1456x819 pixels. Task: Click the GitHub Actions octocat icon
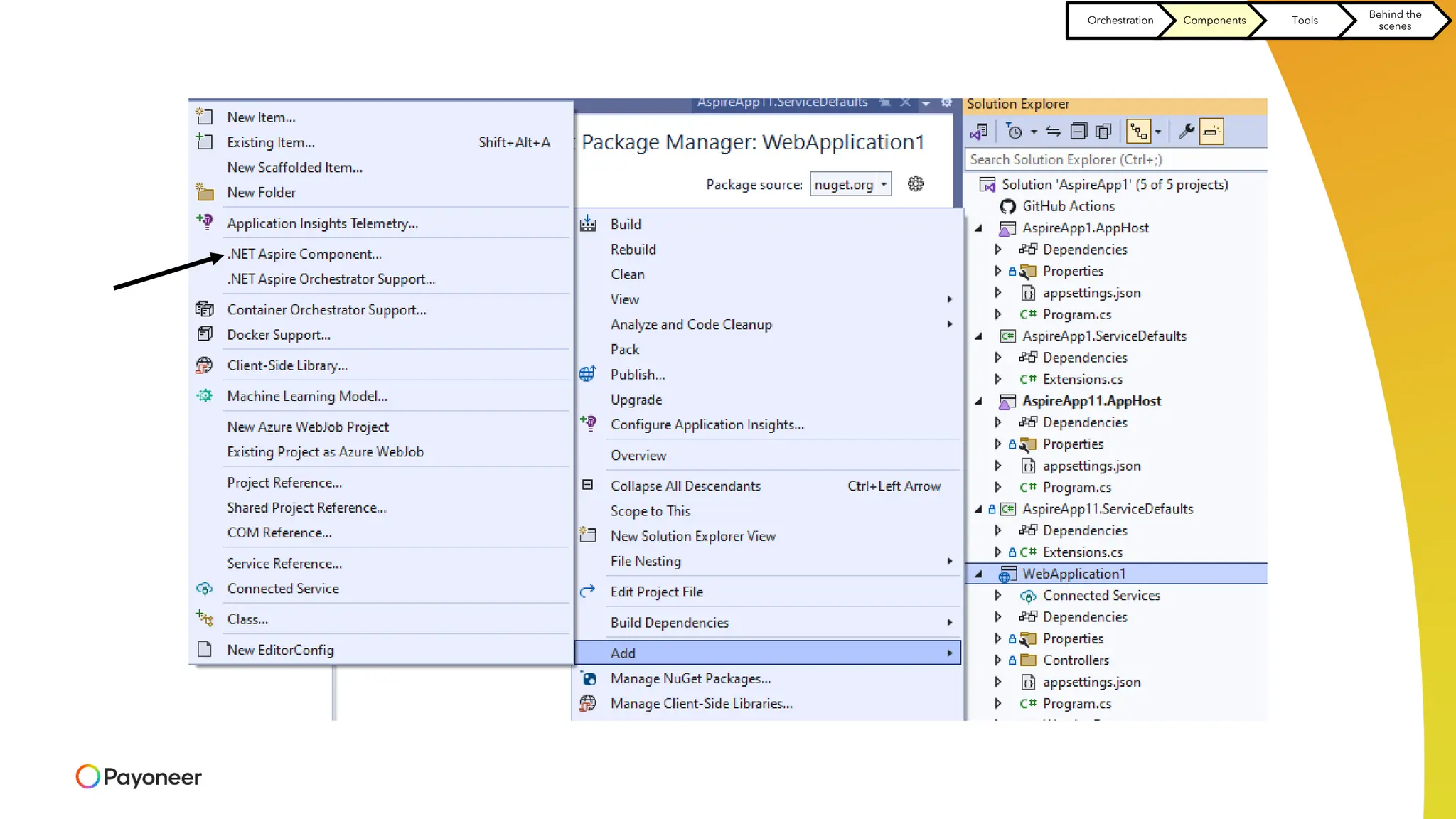(x=1007, y=206)
